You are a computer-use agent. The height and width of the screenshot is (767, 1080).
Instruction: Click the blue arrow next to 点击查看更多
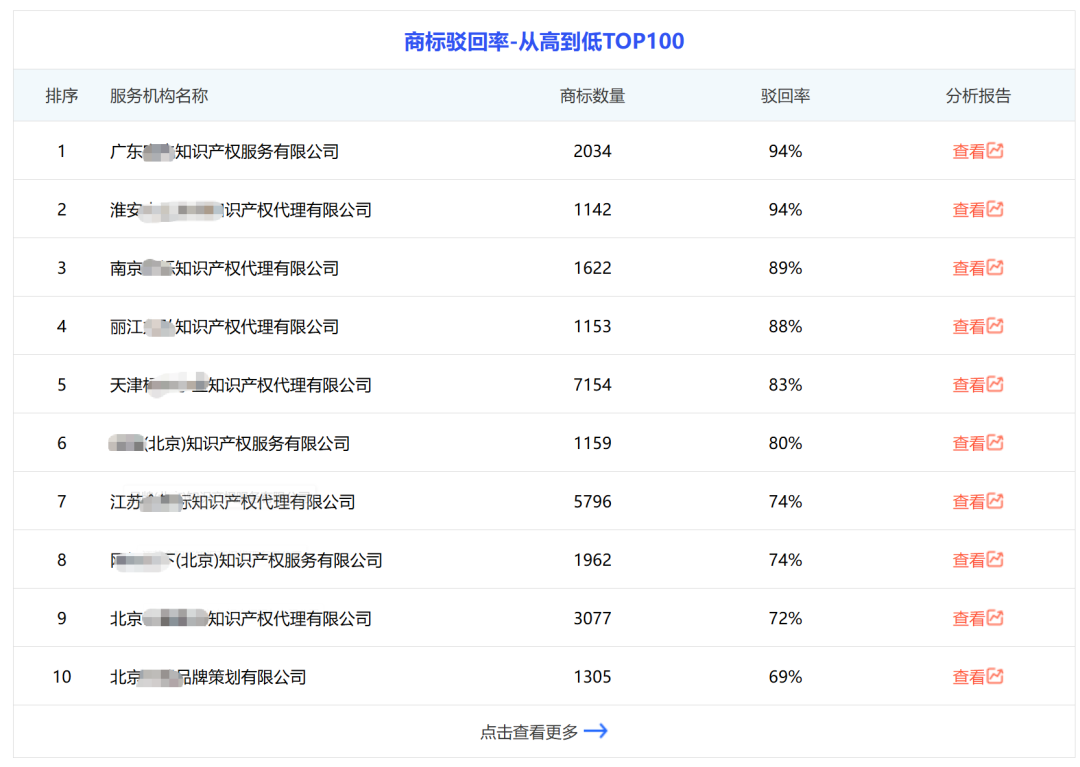point(596,731)
